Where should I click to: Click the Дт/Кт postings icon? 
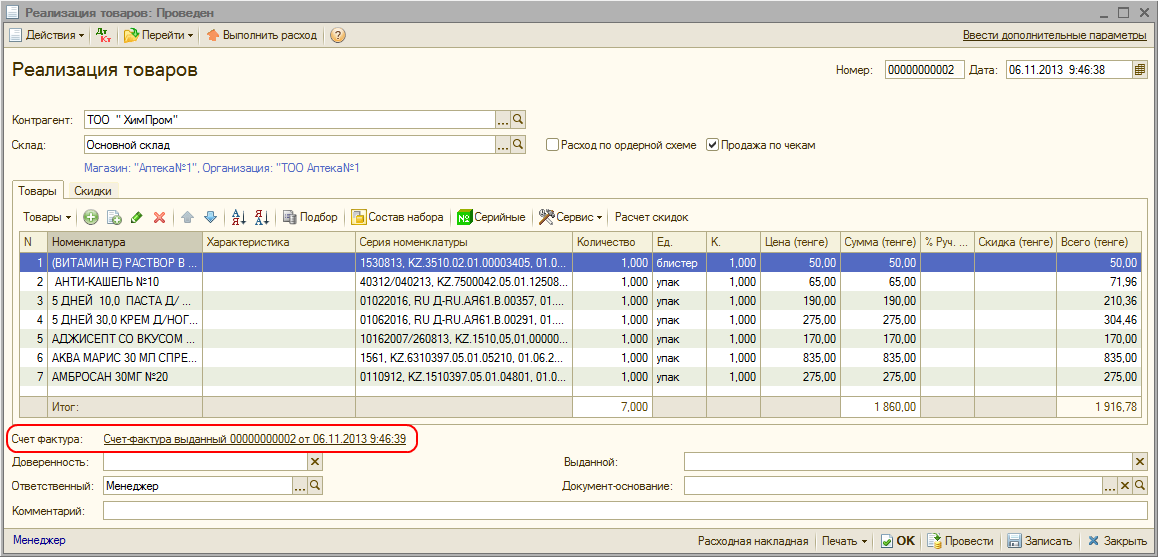tap(104, 35)
